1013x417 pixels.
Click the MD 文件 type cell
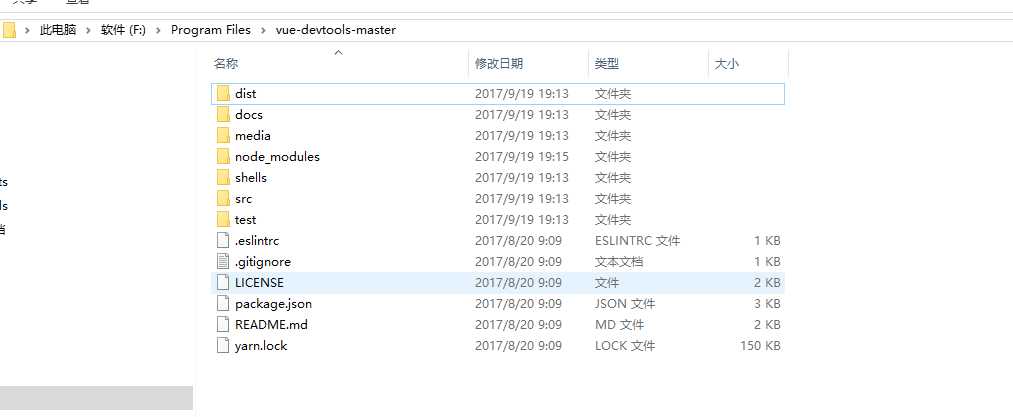[620, 325]
